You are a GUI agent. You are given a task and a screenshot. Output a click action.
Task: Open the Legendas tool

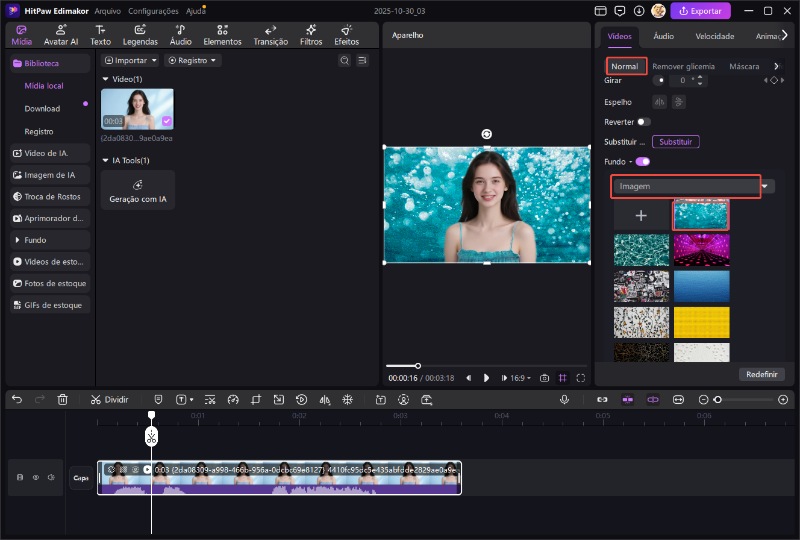coord(140,35)
